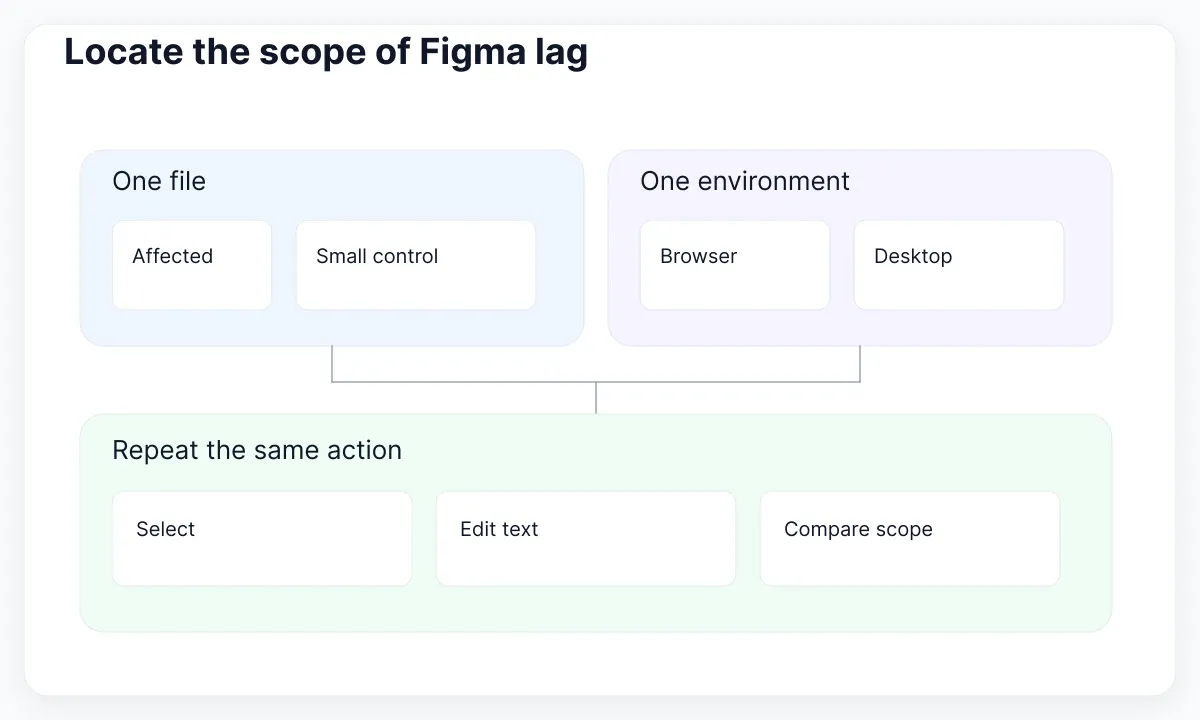Click the 'Locate the scope of Figma lag' heading
The height and width of the screenshot is (720, 1200).
[326, 52]
